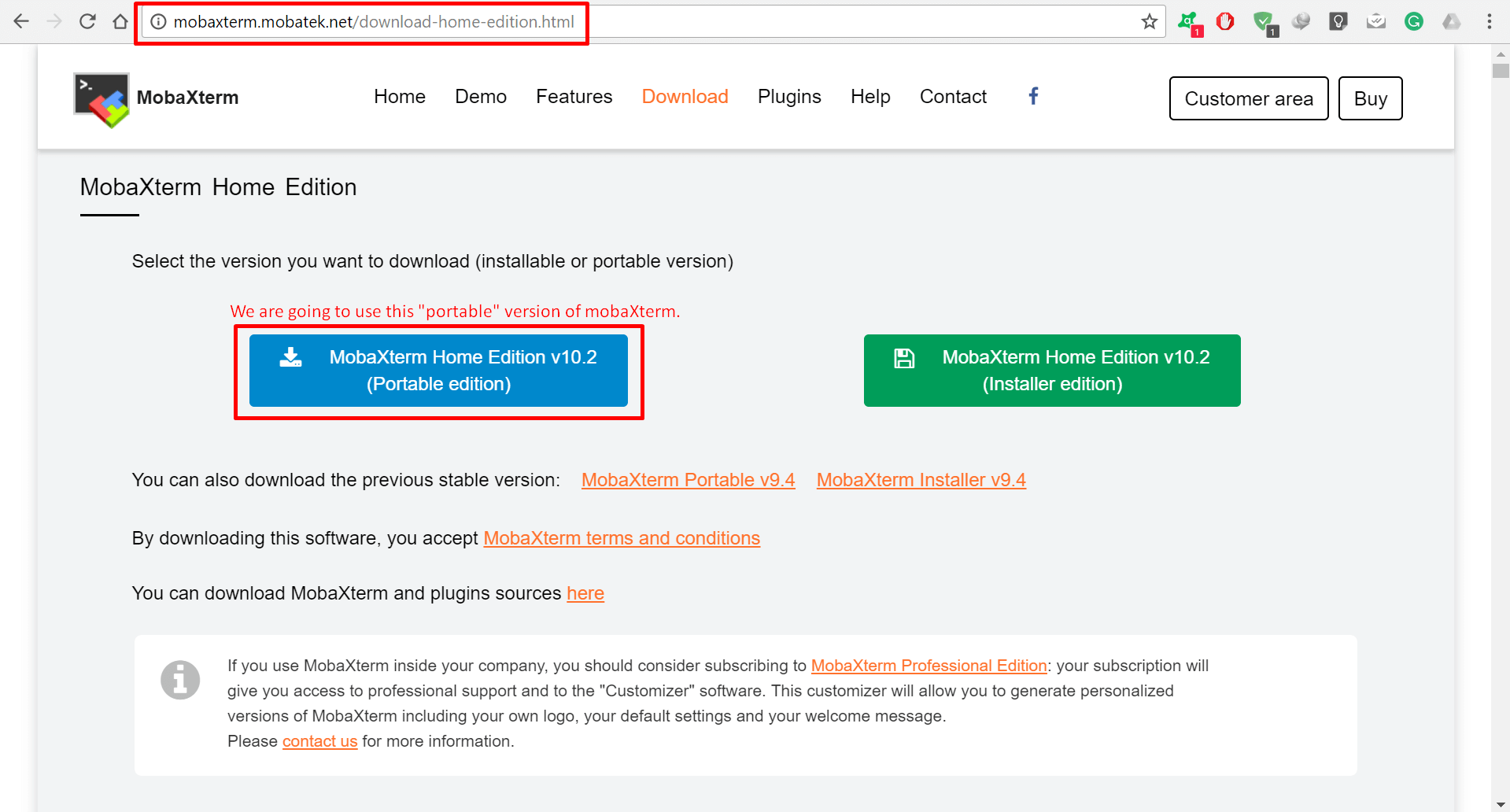View site information icon in address bar
The image size is (1510, 812).
coord(158,21)
